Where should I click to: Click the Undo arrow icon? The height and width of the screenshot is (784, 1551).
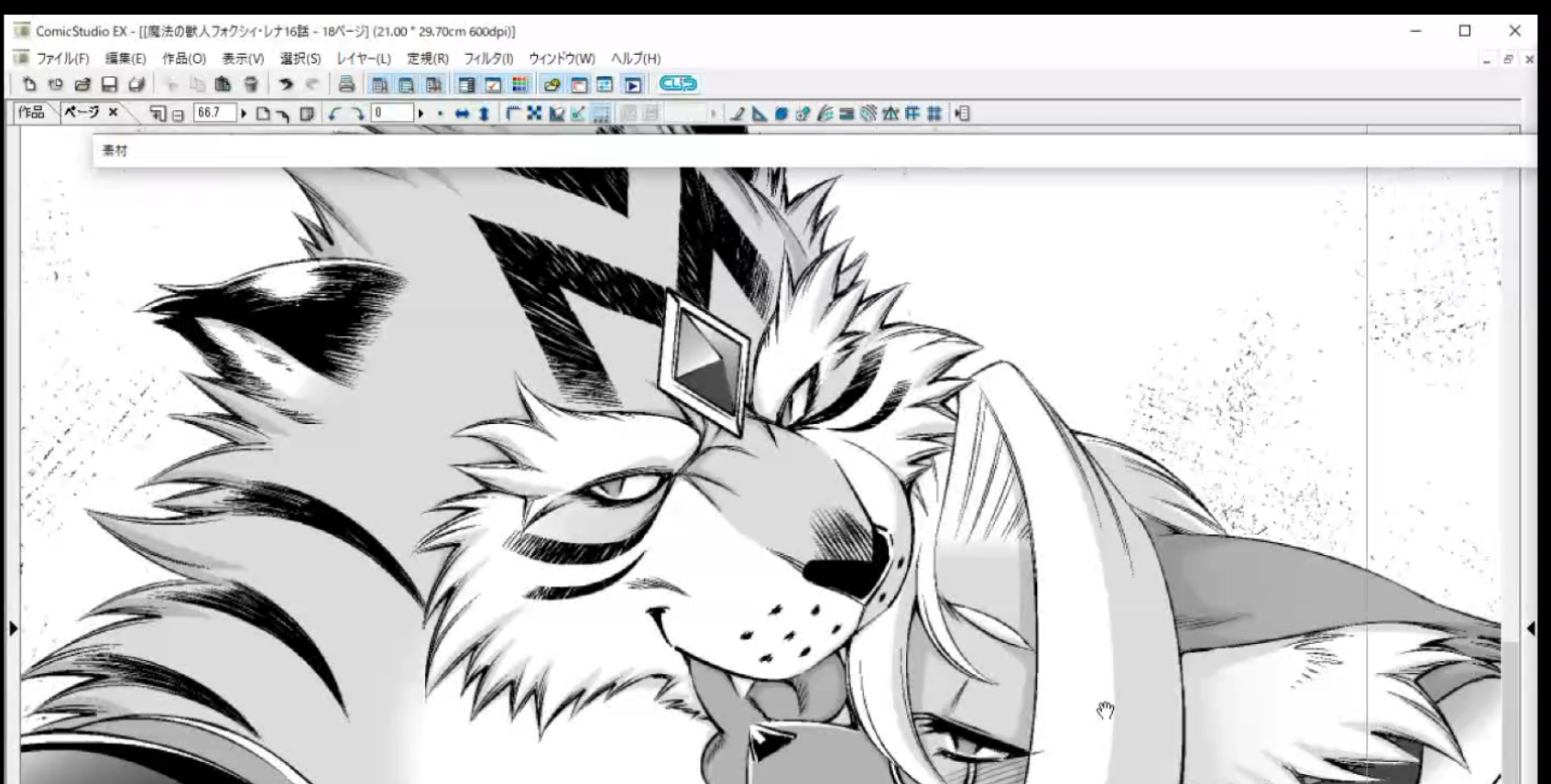[286, 85]
